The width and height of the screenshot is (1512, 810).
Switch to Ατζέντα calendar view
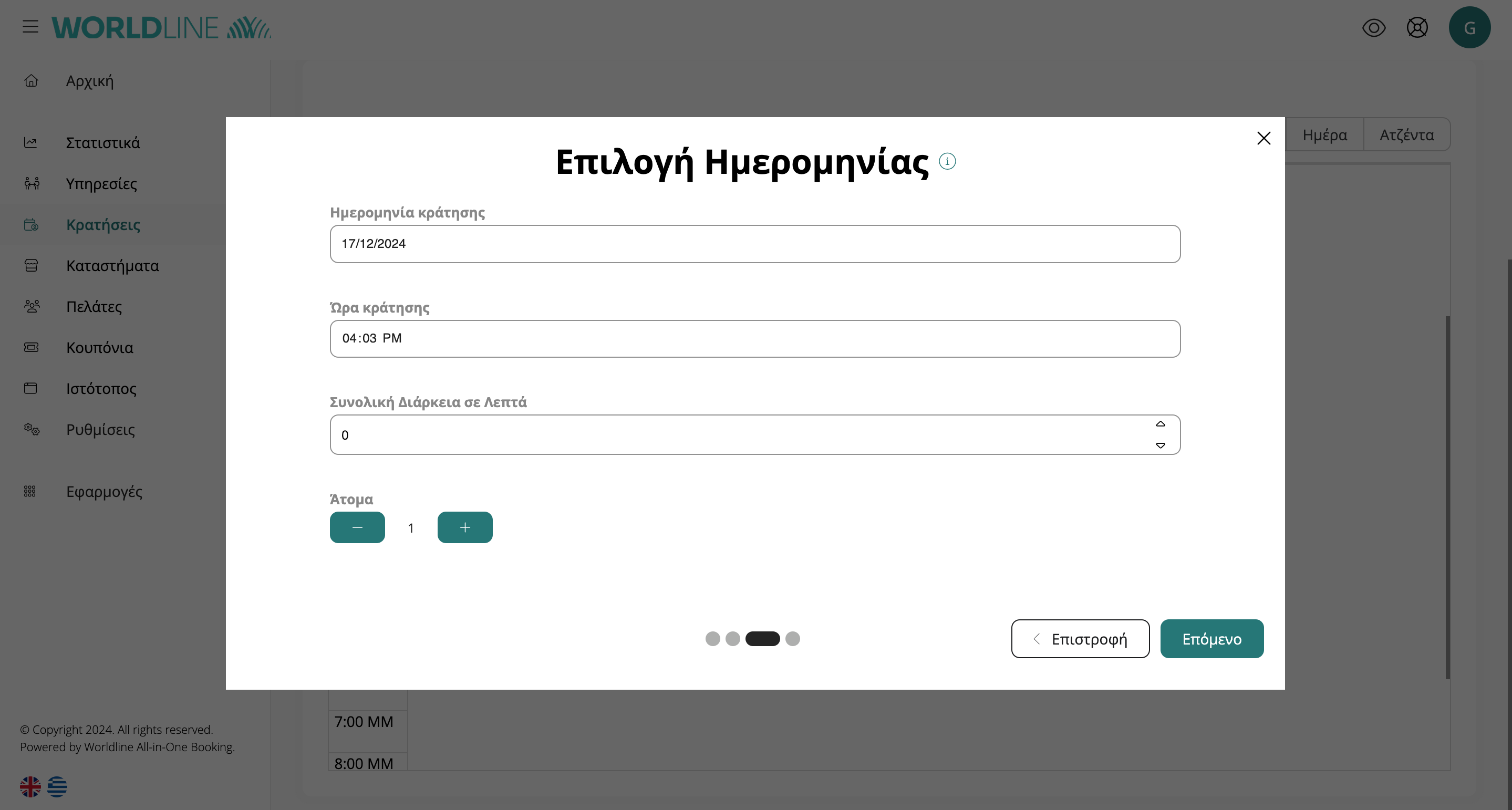click(1406, 135)
